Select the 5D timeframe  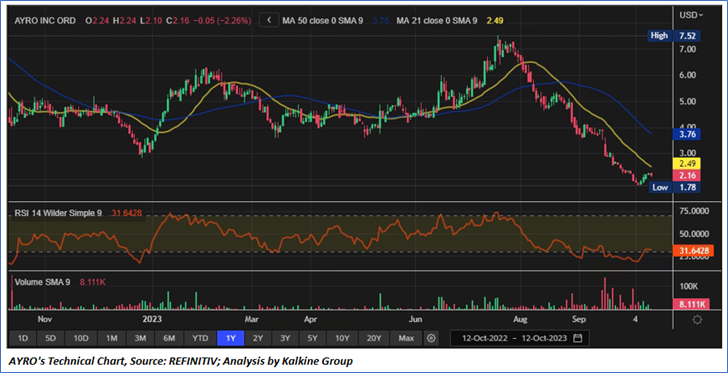[x=51, y=338]
